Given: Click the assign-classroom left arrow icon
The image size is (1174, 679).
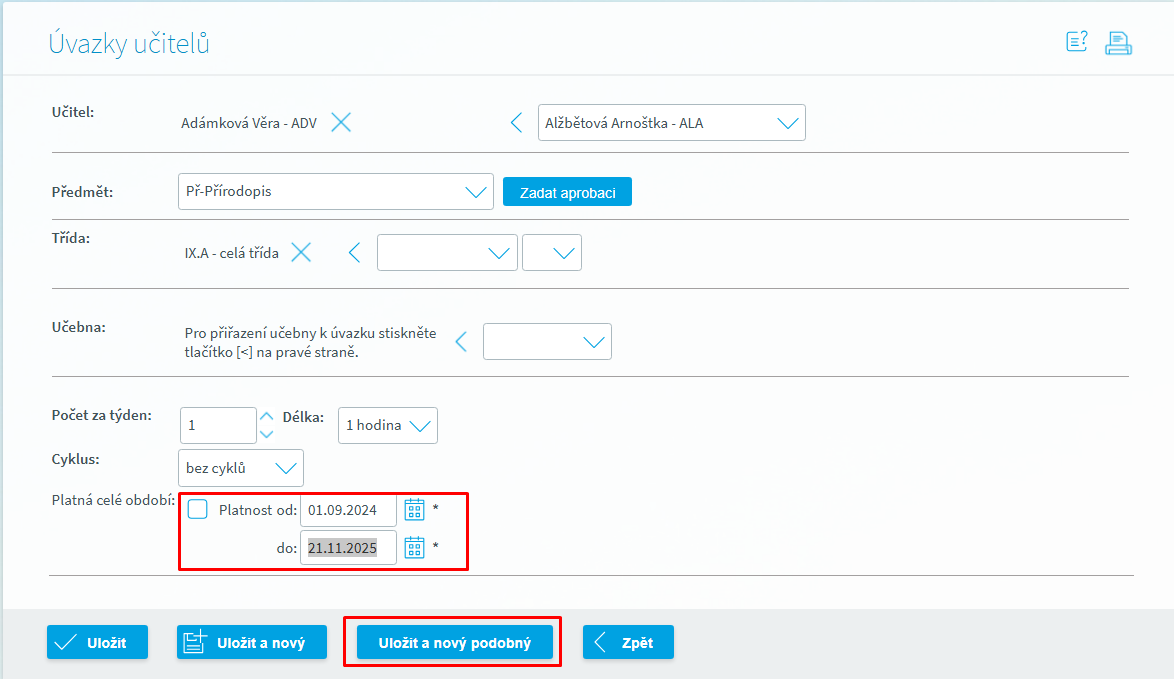Looking at the screenshot, I should point(461,342).
